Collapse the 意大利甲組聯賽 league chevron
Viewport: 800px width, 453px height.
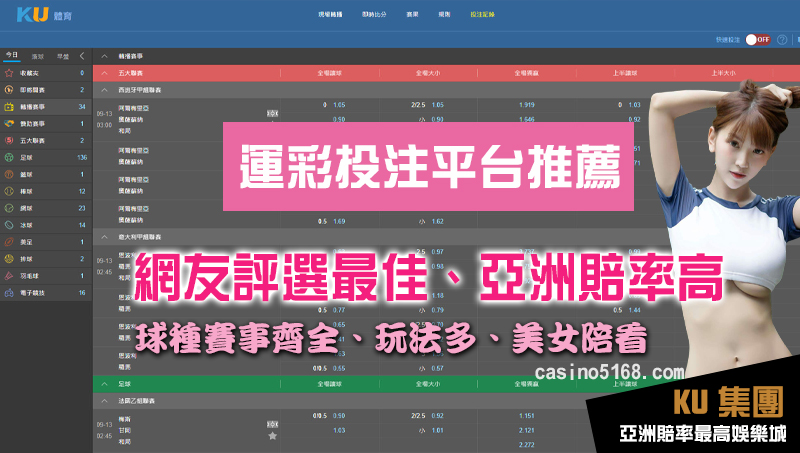point(104,237)
